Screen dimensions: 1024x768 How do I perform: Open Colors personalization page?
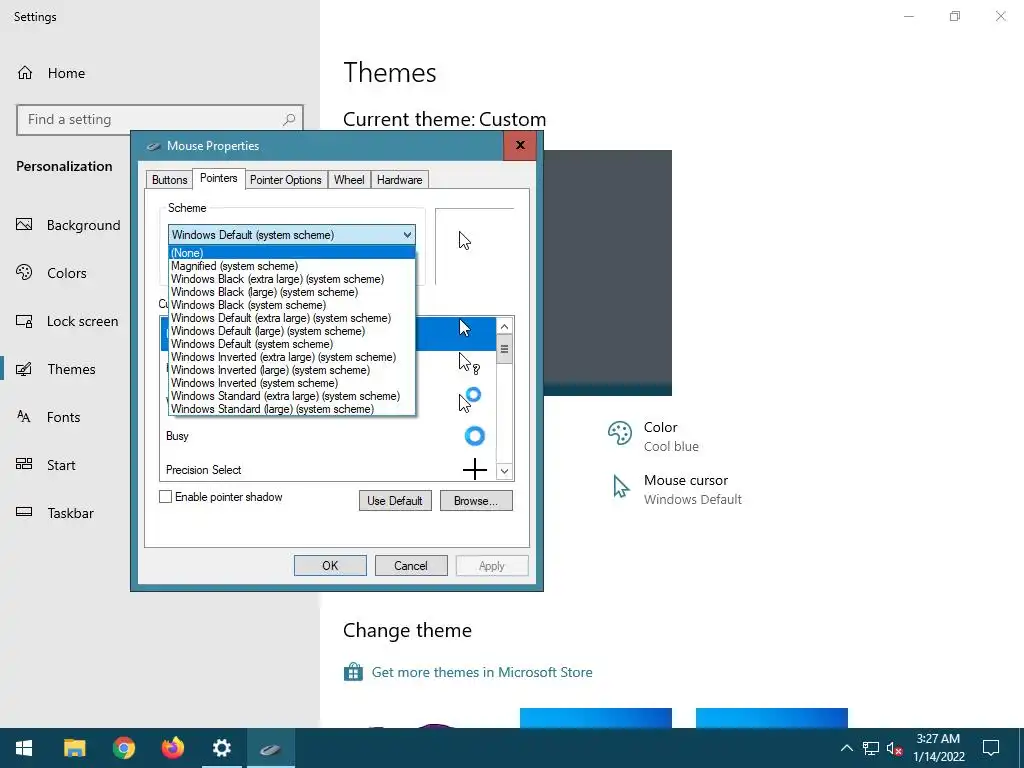point(51,273)
